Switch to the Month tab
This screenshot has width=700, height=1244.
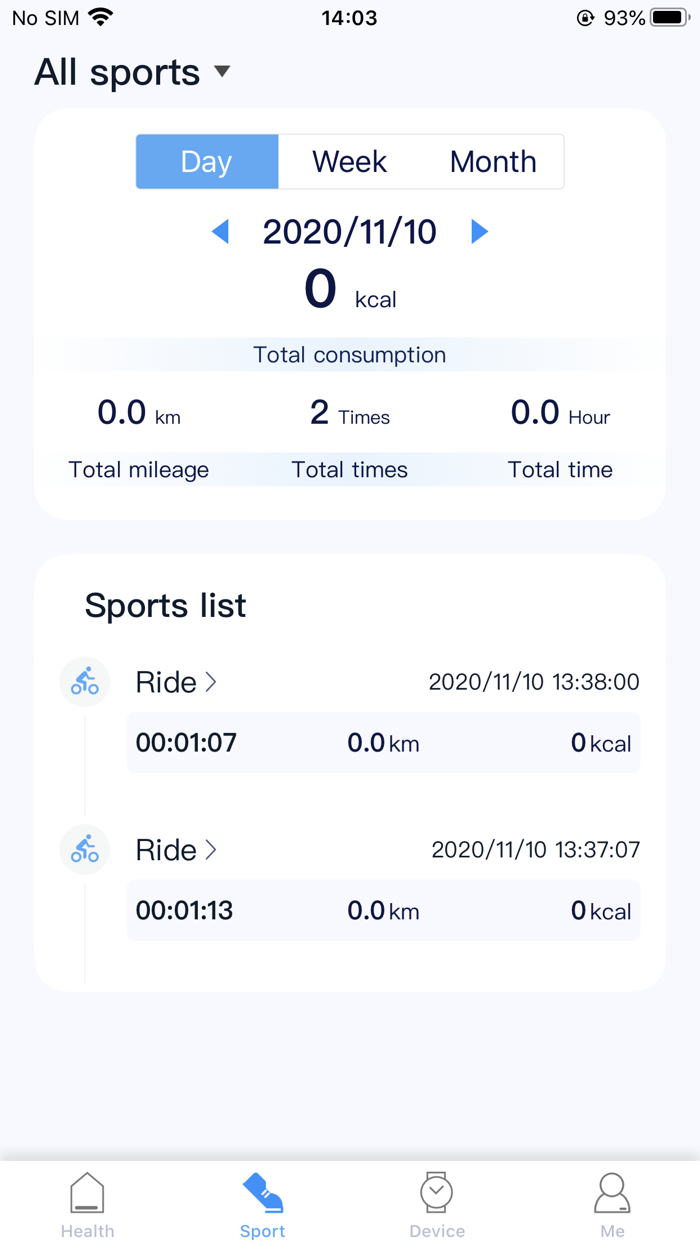point(492,161)
